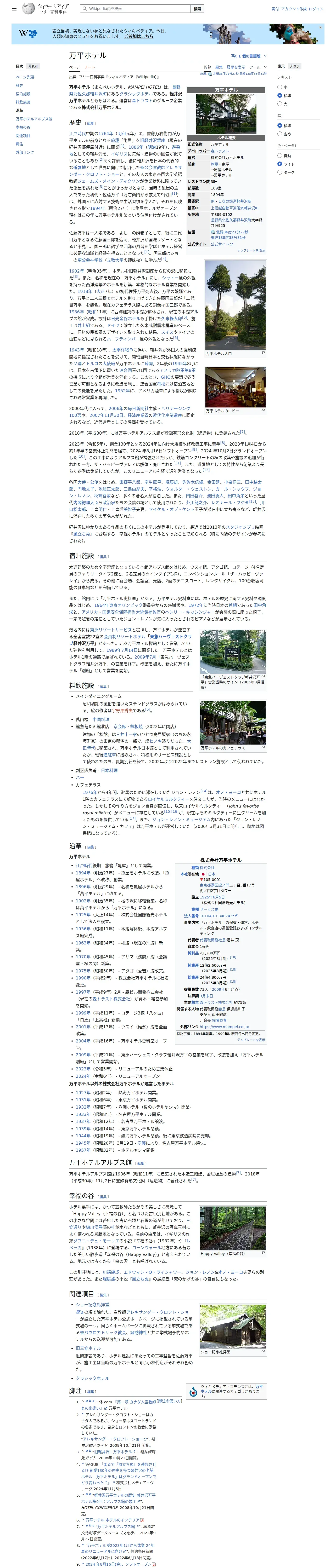
Task: Open the 編集 edit tab
Action: pos(219,67)
